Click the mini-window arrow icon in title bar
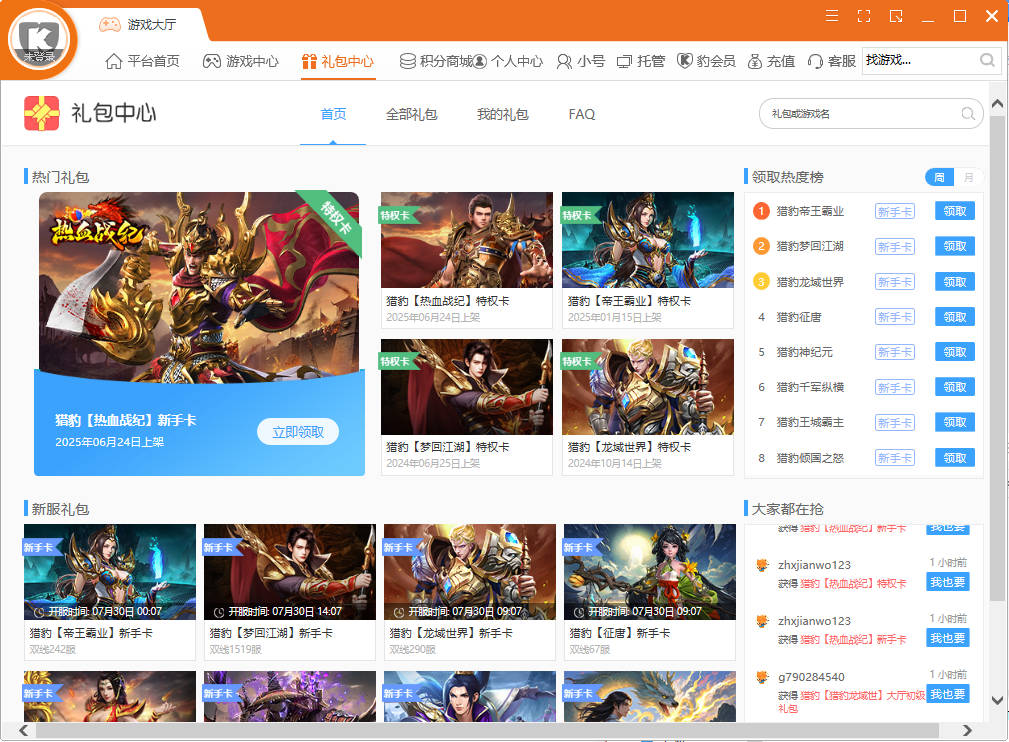This screenshot has height=742, width=1009. click(x=896, y=16)
